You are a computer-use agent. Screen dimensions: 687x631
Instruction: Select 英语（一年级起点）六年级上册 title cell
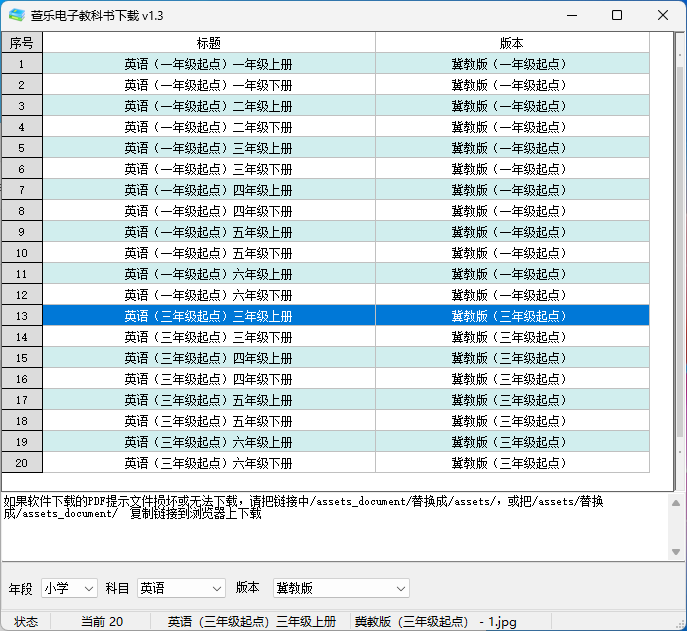209,274
